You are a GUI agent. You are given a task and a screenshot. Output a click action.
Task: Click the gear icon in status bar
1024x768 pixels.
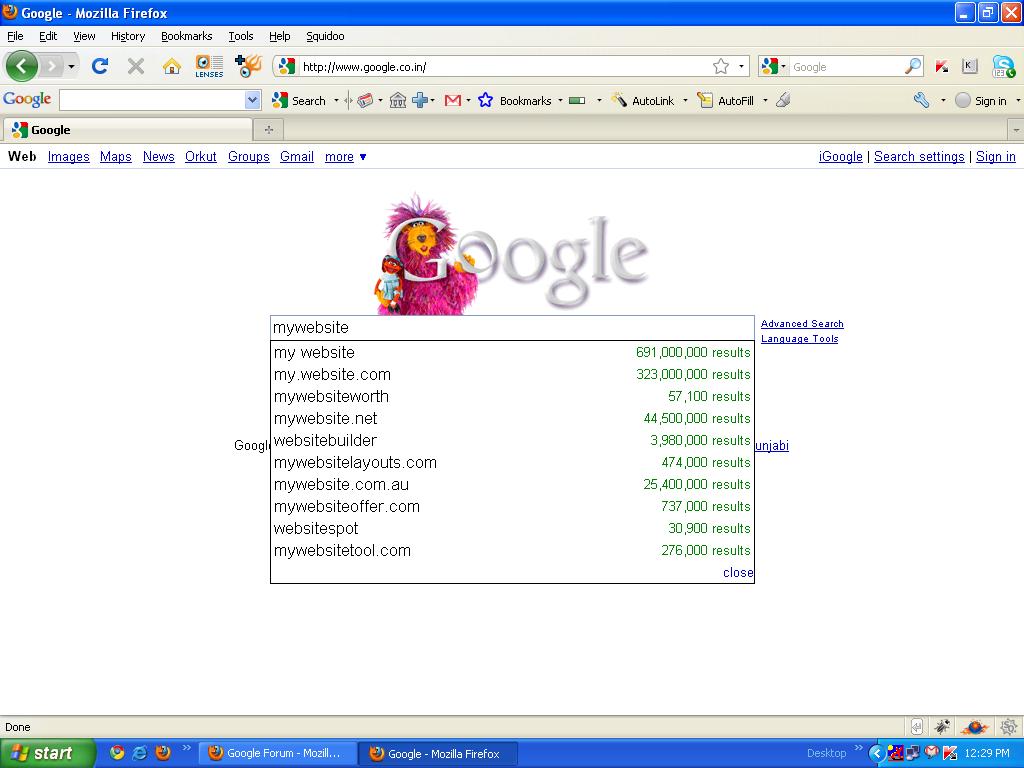pyautogui.click(x=1008, y=727)
